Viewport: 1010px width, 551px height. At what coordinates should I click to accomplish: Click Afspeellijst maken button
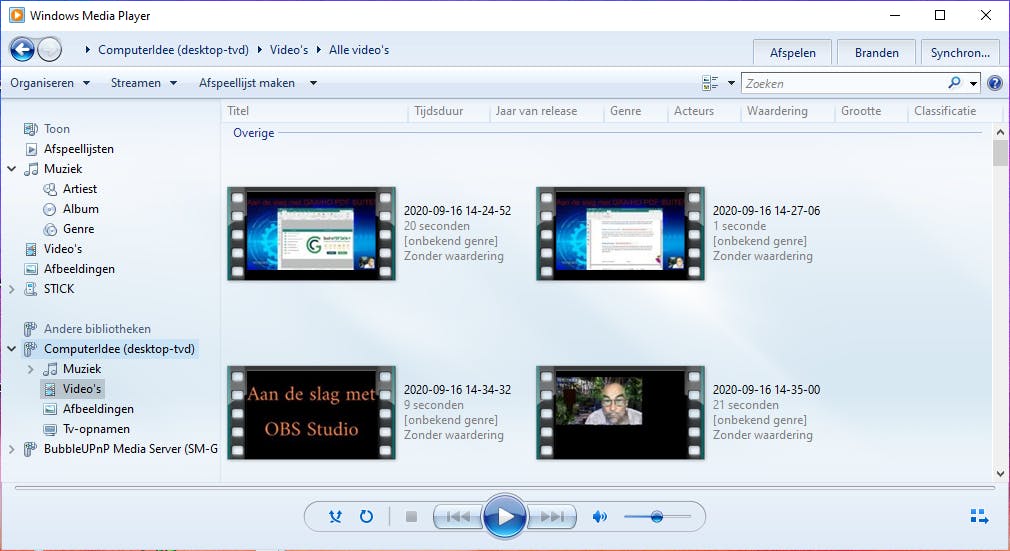pyautogui.click(x=247, y=82)
